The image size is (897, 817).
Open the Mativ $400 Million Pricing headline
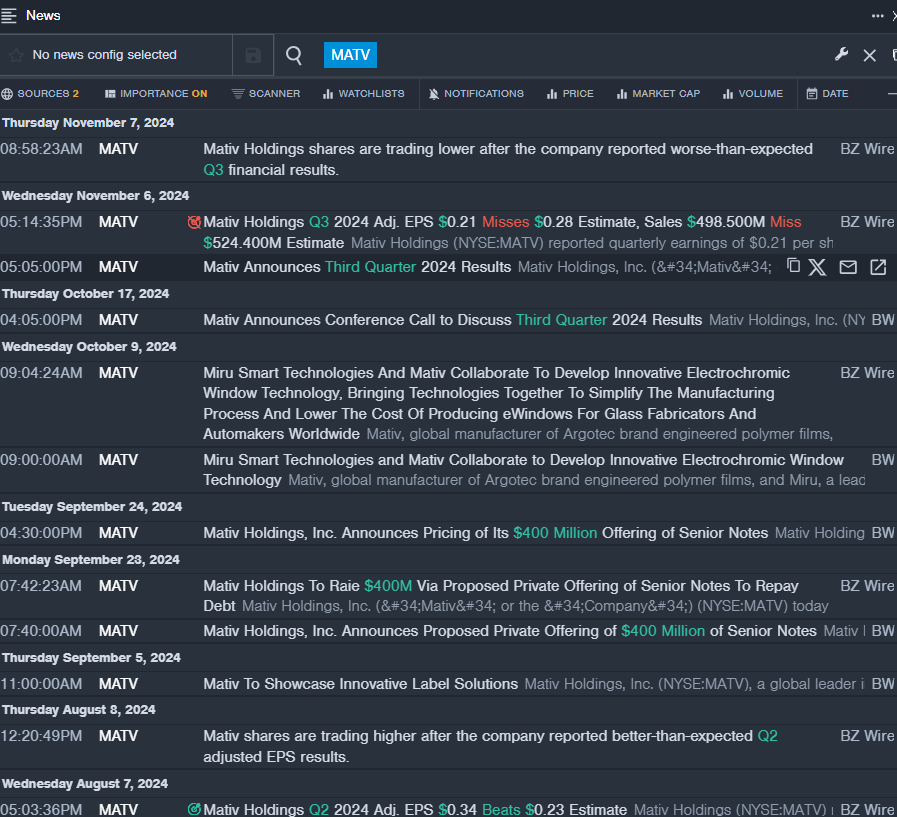[x=485, y=533]
